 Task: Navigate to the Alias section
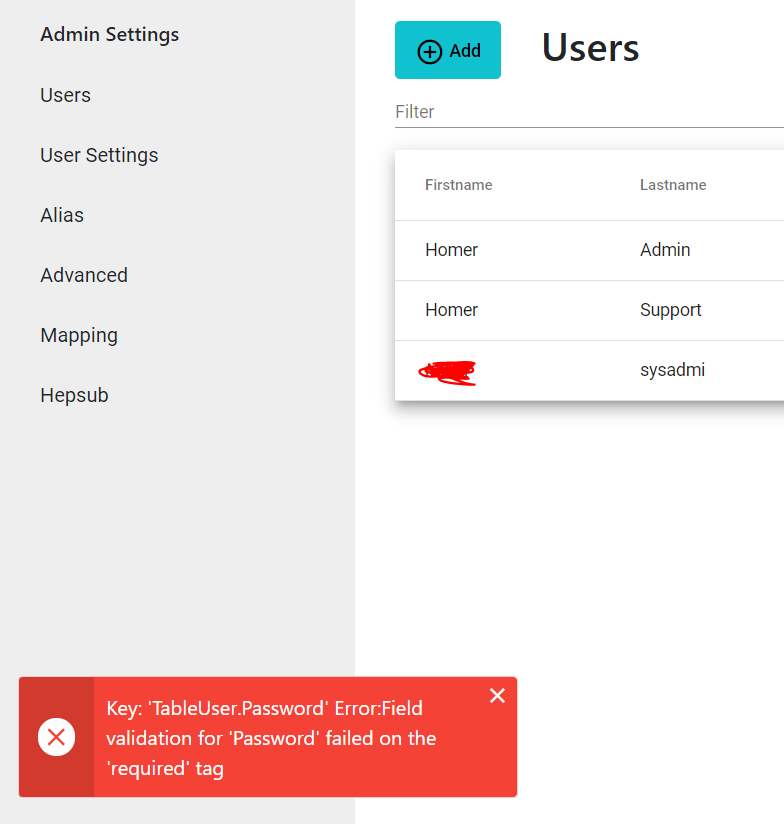[62, 215]
